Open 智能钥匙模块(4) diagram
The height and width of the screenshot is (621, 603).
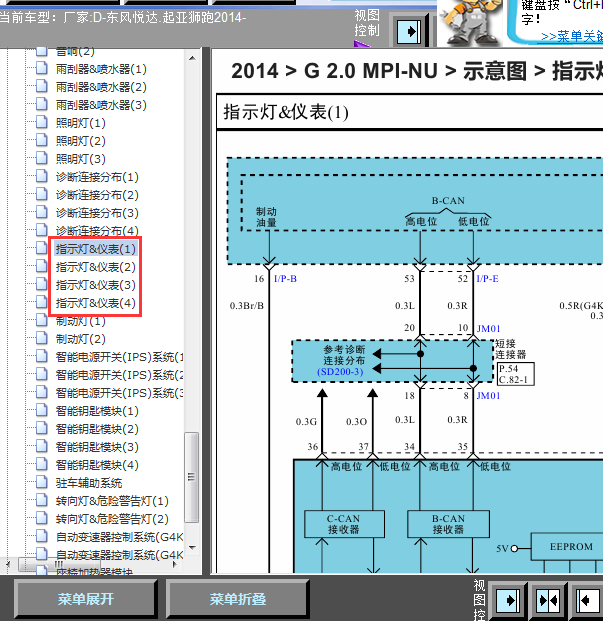[x=97, y=465]
